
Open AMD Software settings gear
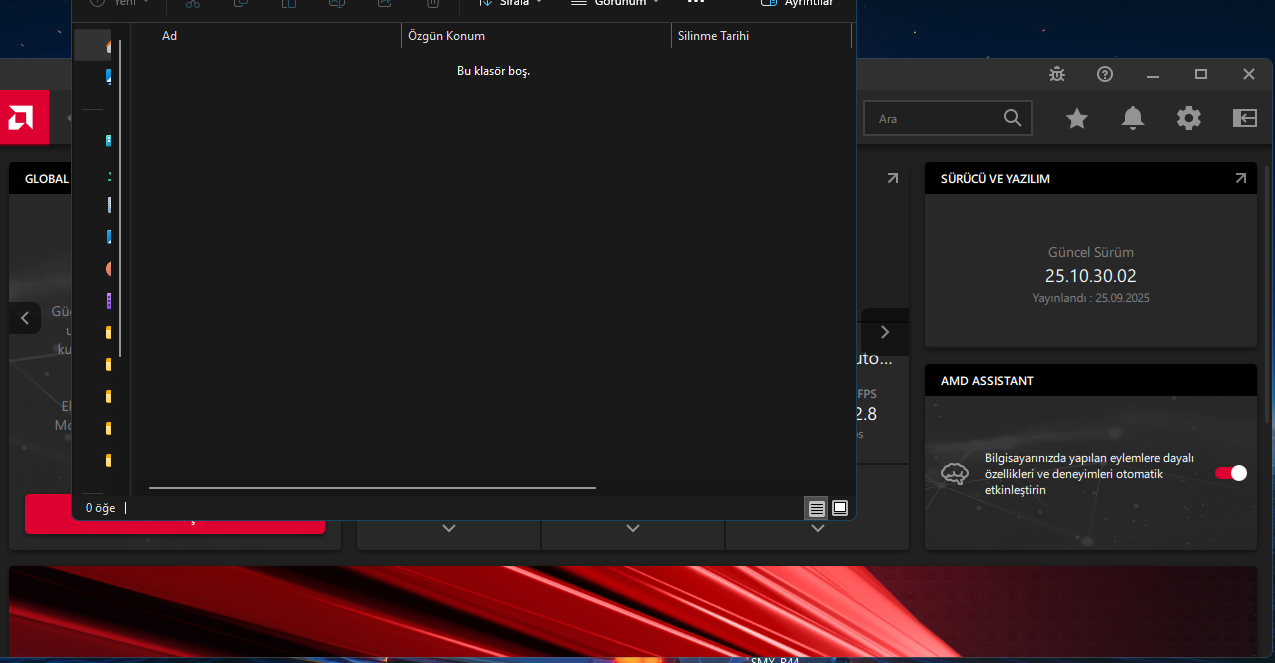coord(1189,118)
